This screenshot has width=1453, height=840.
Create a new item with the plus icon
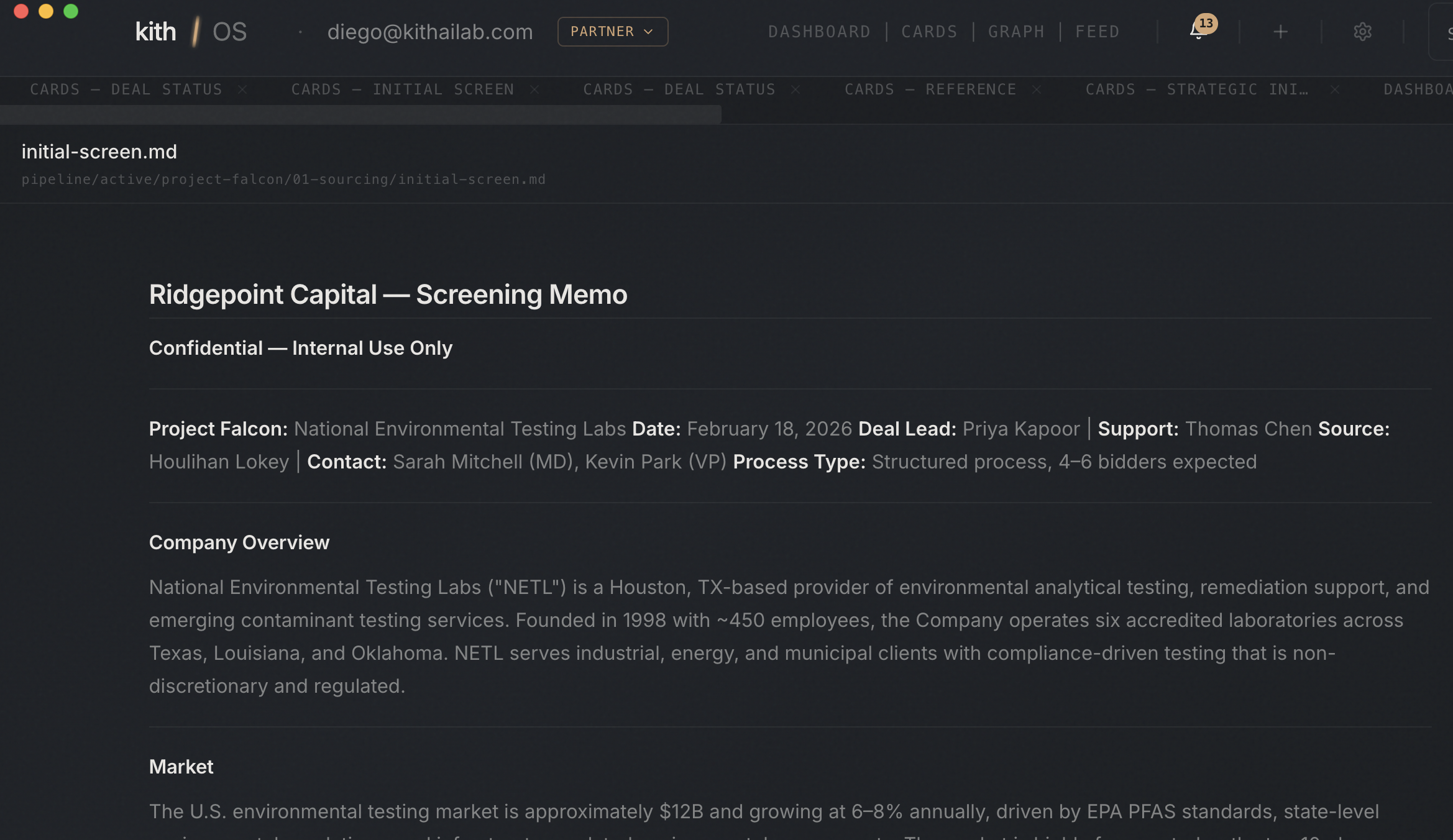1280,32
